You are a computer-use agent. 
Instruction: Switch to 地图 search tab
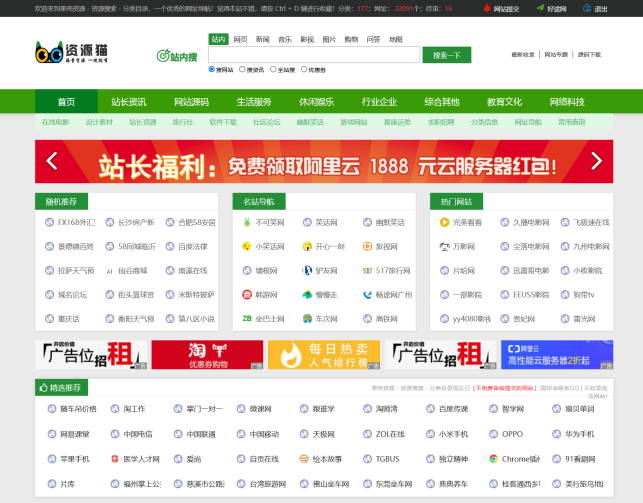click(x=395, y=39)
